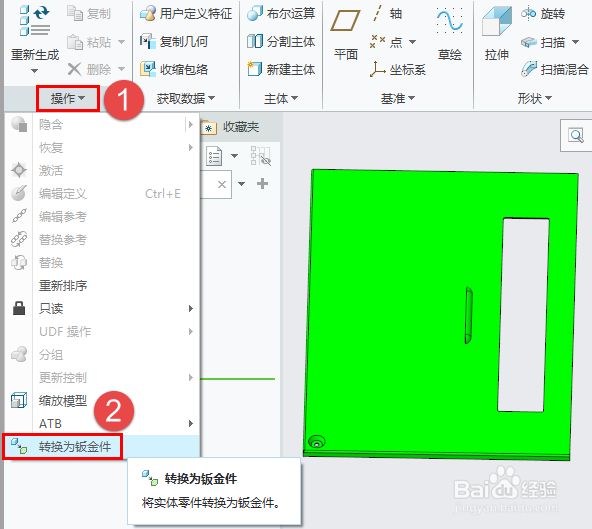
Task: Click the model tree settings list icon
Action: [214, 156]
